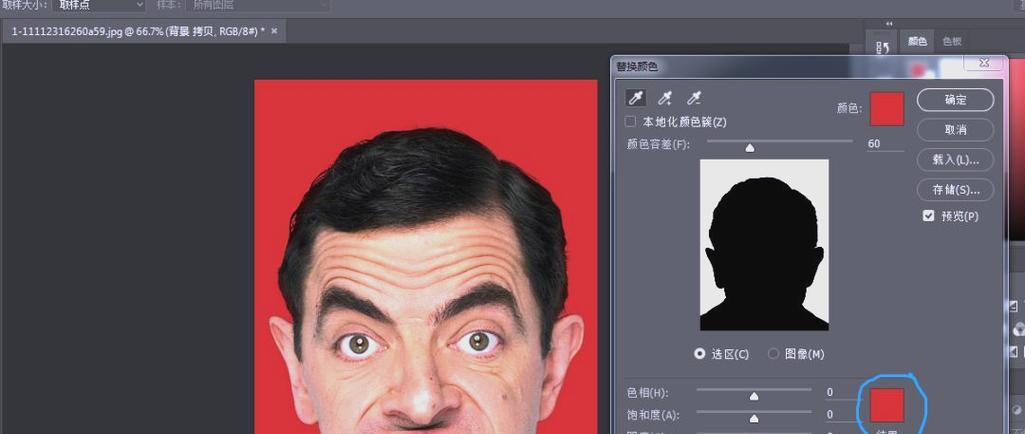Select the Add to Sample eyedropper

pyautogui.click(x=665, y=99)
